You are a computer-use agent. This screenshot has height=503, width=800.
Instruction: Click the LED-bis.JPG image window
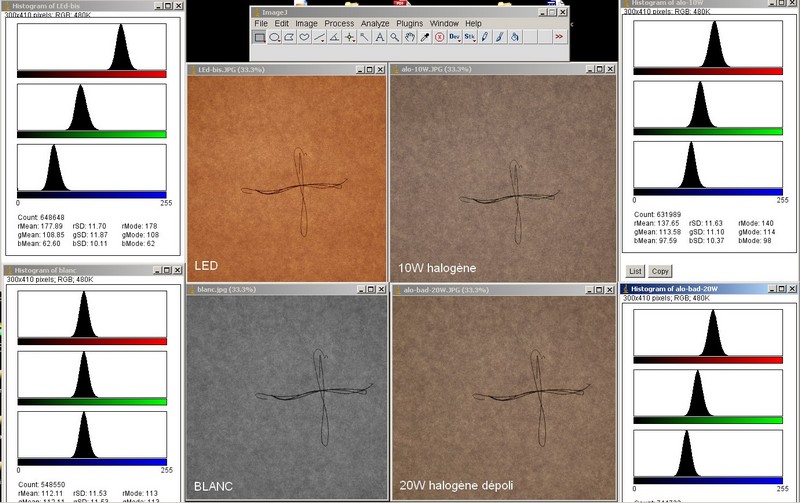pos(286,180)
